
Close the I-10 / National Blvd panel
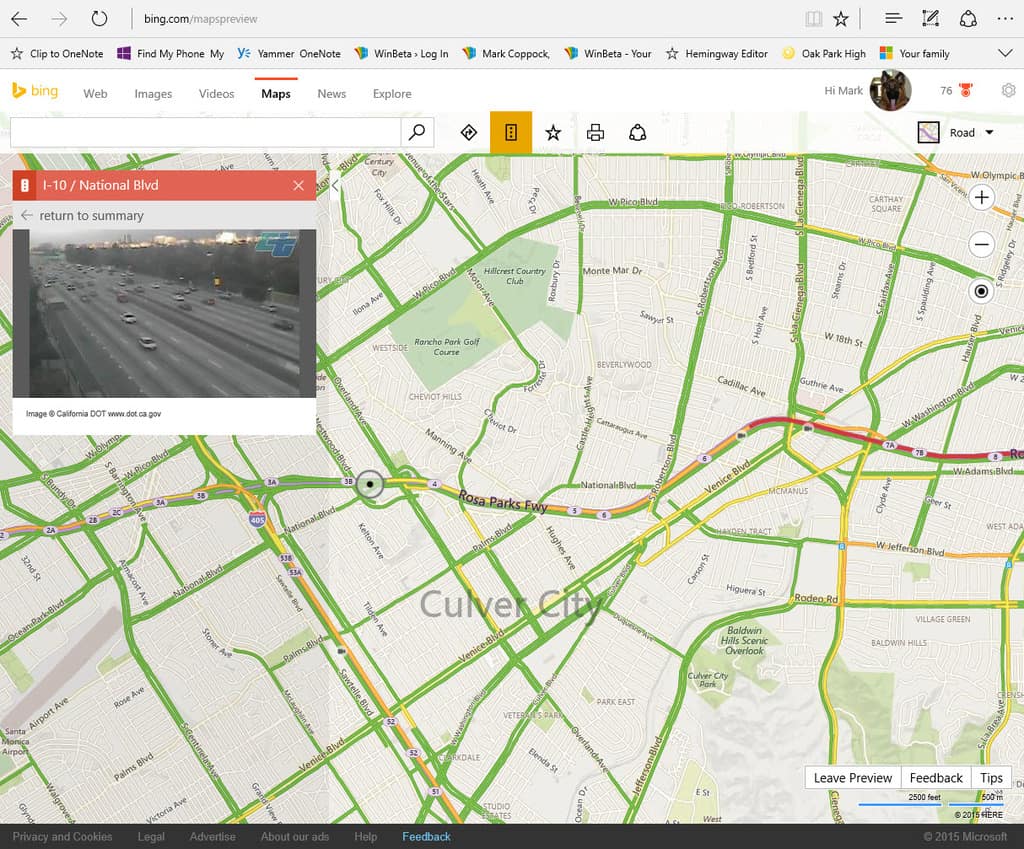(x=298, y=185)
